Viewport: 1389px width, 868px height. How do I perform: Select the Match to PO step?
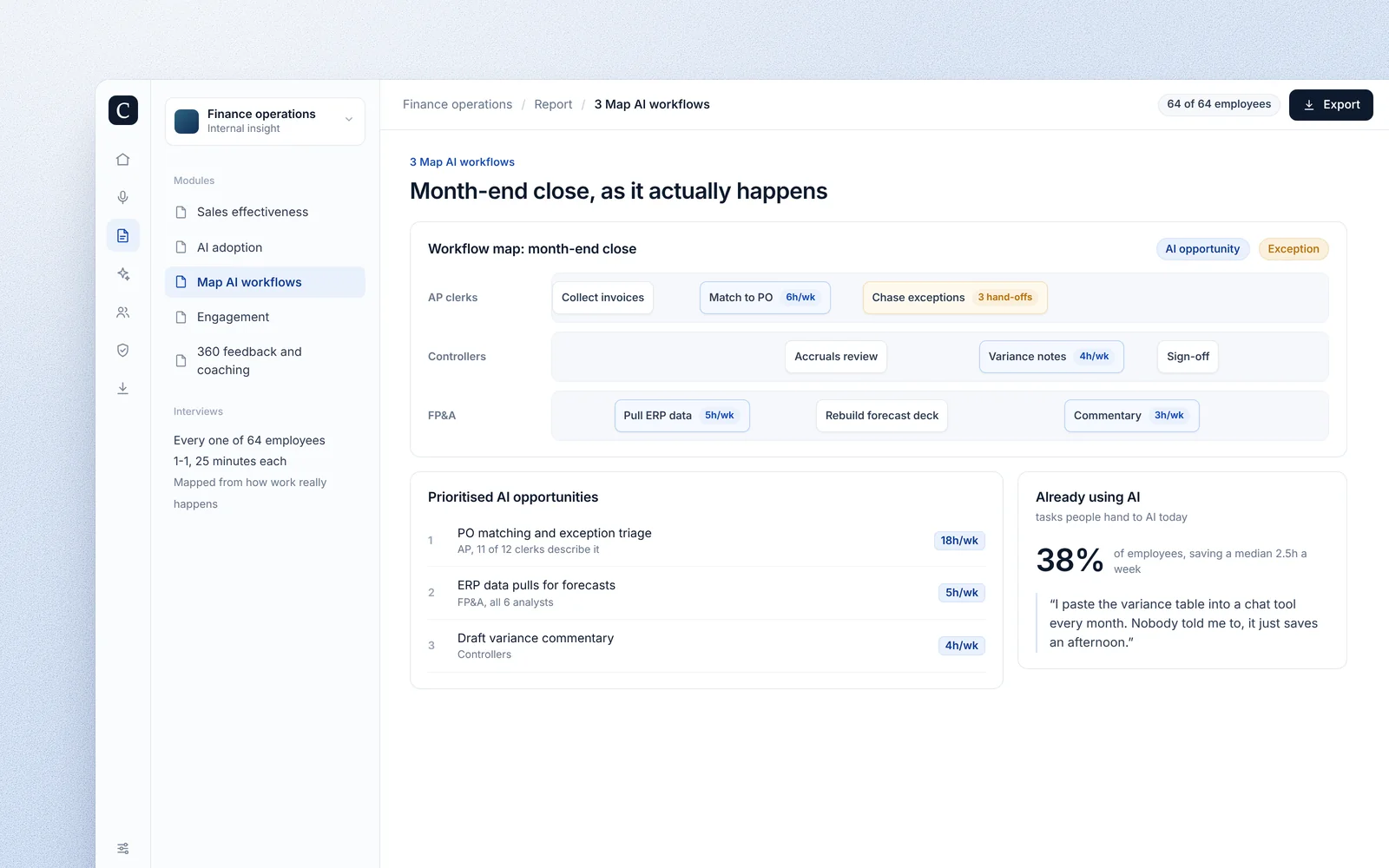click(x=765, y=298)
